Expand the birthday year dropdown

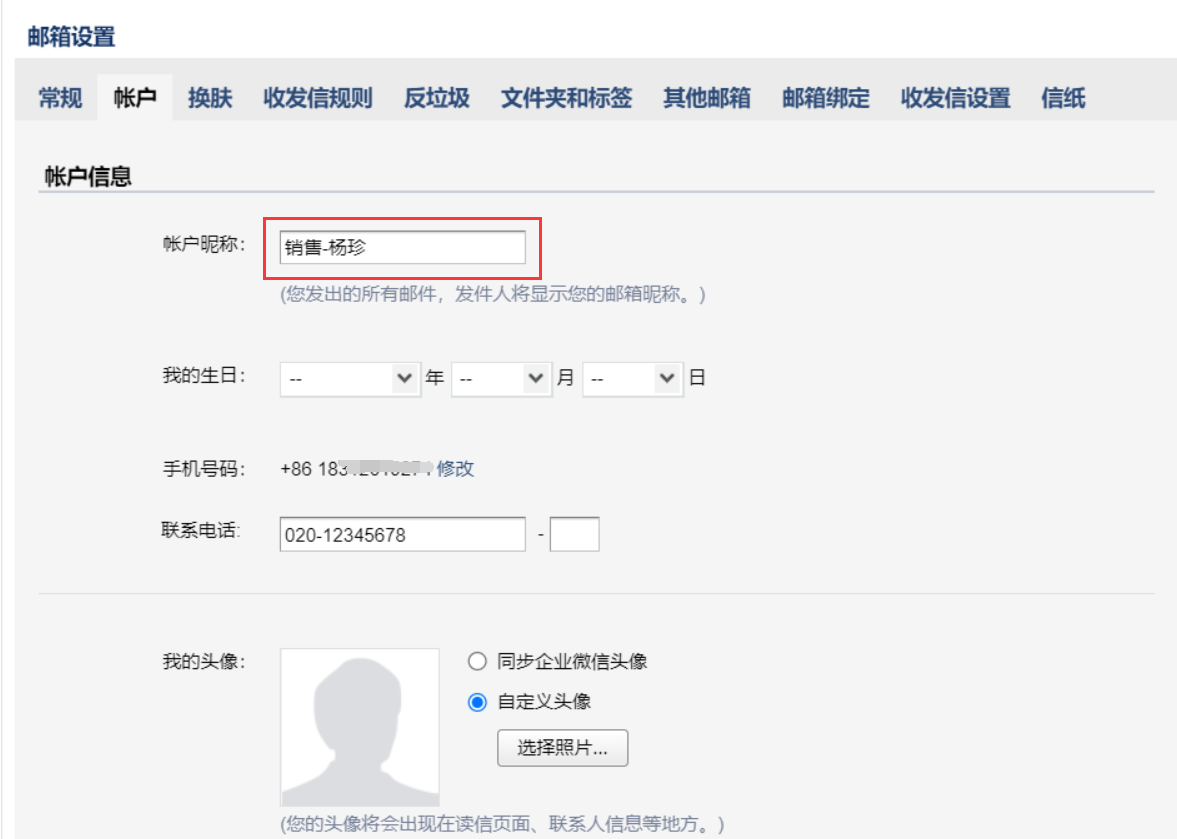pyautogui.click(x=349, y=379)
